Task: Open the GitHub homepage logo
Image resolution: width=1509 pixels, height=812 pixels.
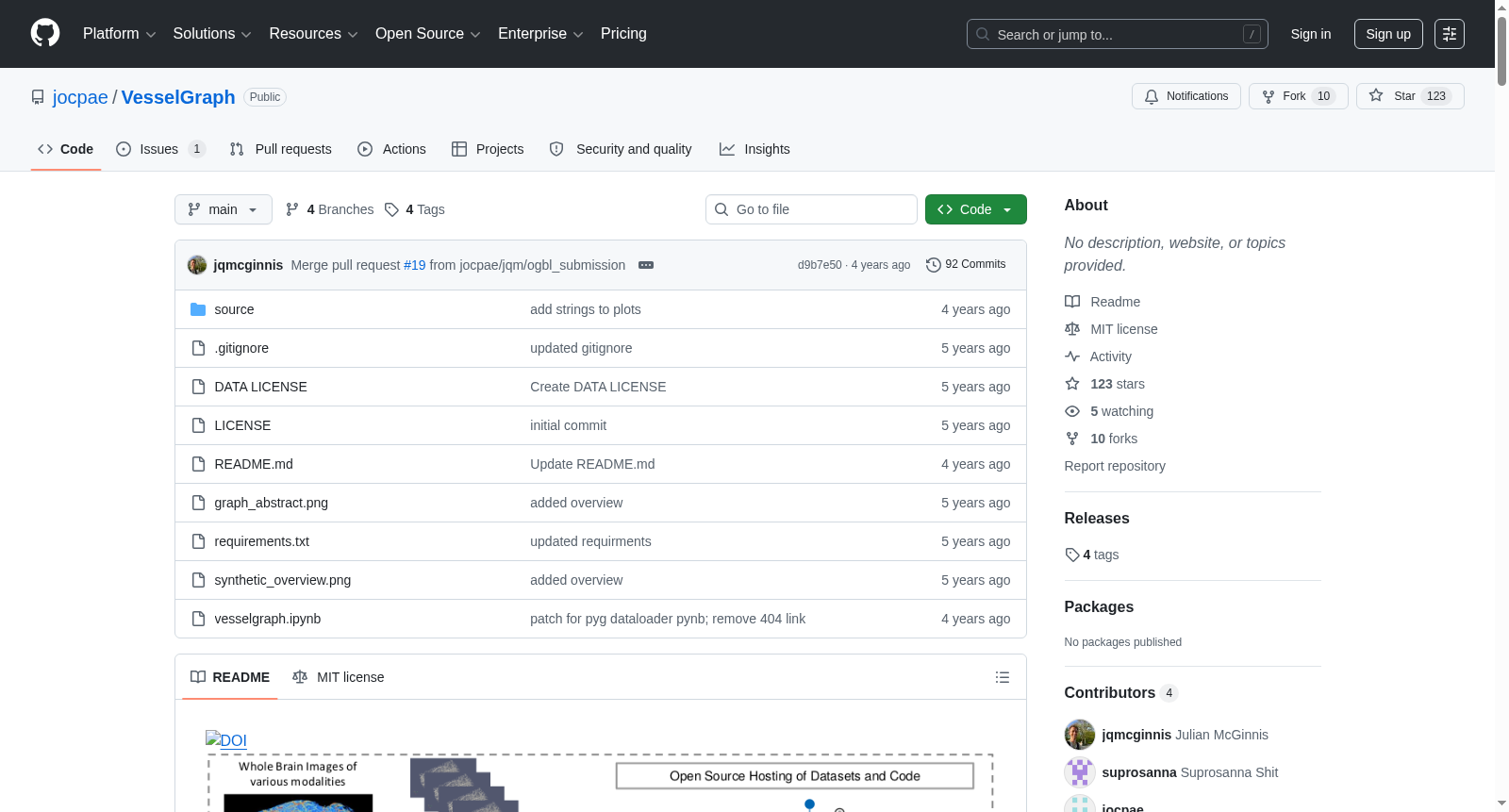Action: [45, 34]
